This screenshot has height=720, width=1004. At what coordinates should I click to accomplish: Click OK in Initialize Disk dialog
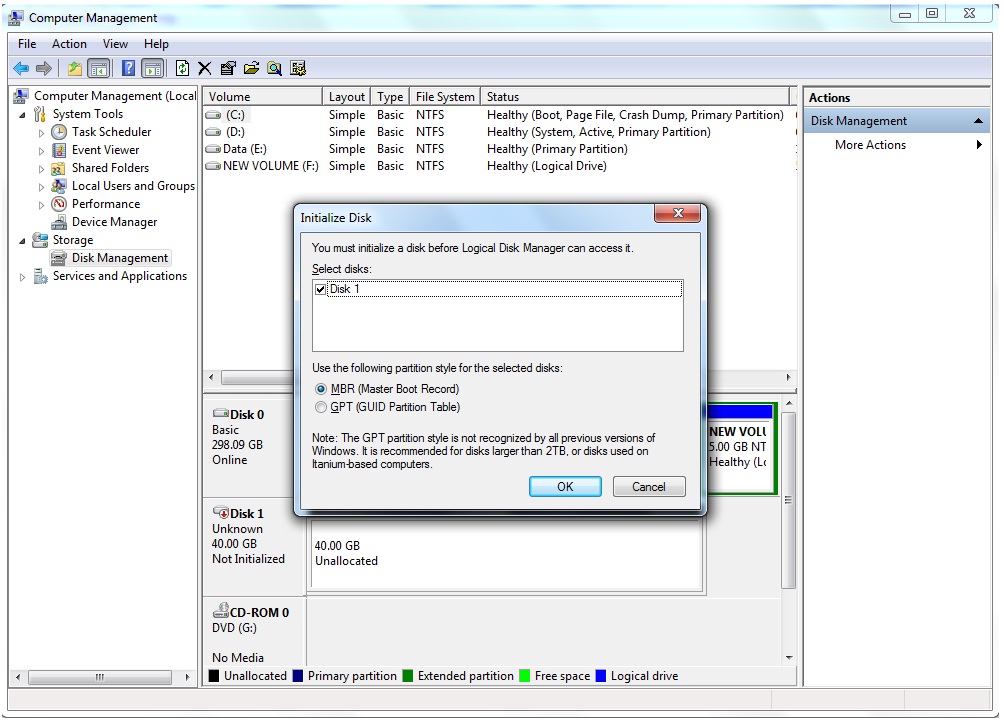click(565, 487)
